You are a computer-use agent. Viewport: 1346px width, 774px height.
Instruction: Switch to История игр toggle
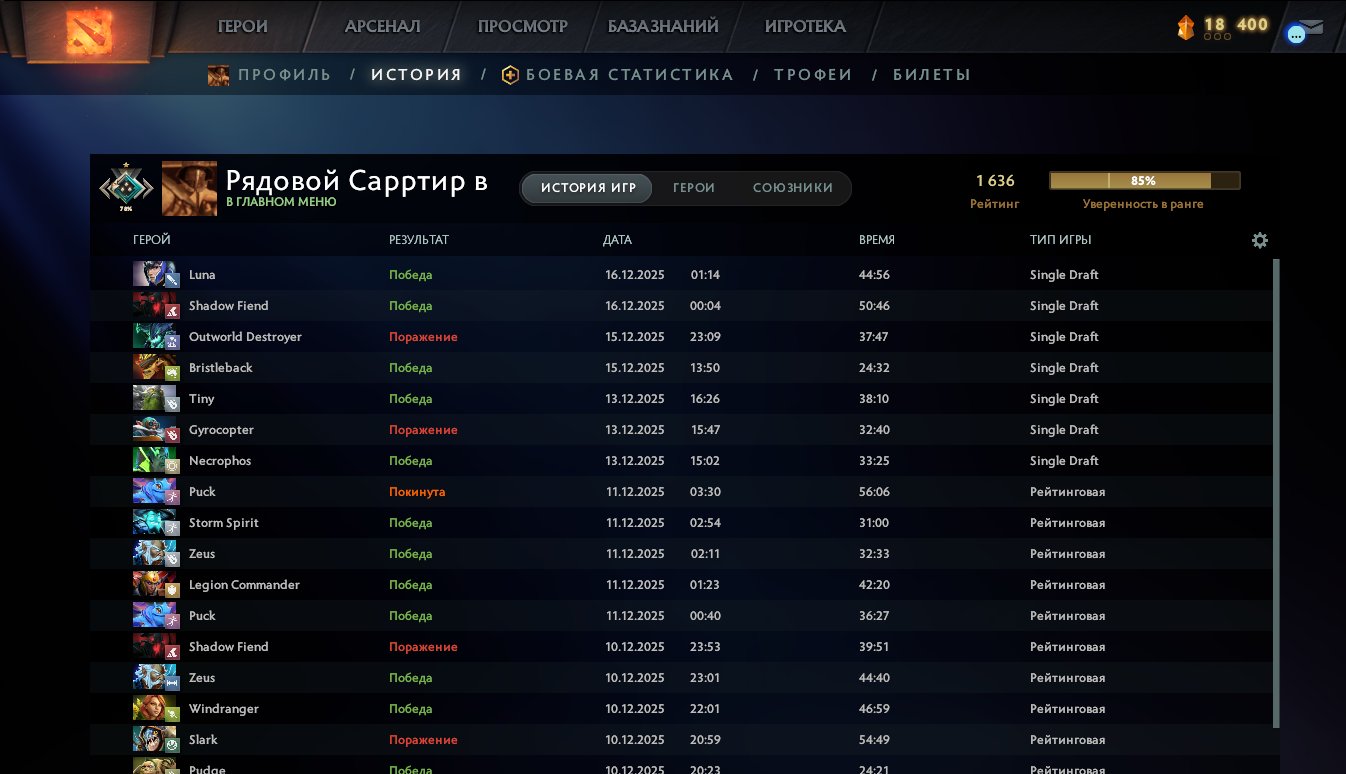(x=588, y=188)
